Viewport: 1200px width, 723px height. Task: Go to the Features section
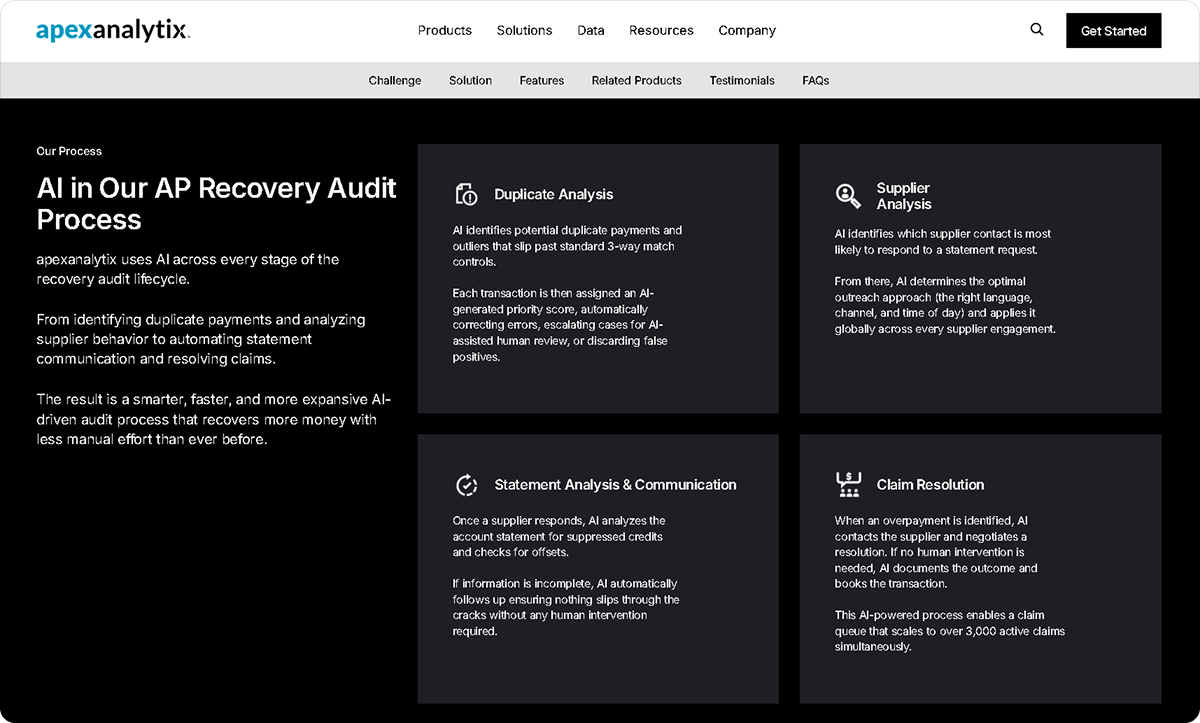click(542, 80)
